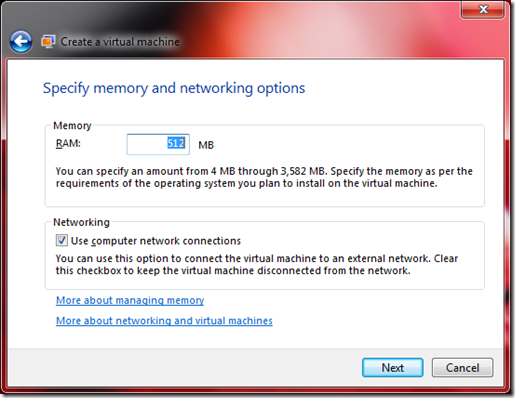Click the virtual machine wizard icon
The width and height of the screenshot is (515, 398).
48,42
